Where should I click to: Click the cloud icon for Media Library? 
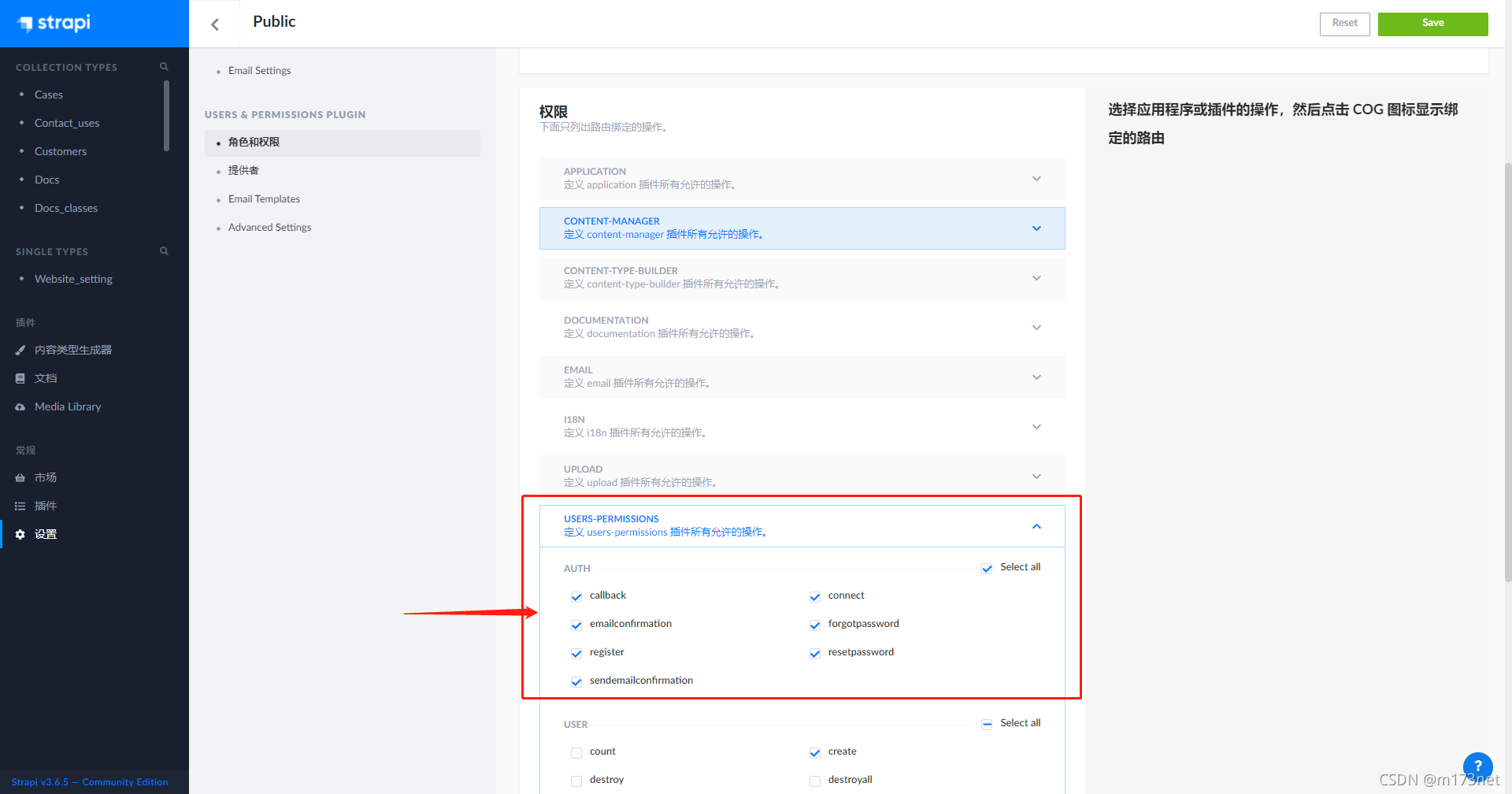pyautogui.click(x=20, y=406)
